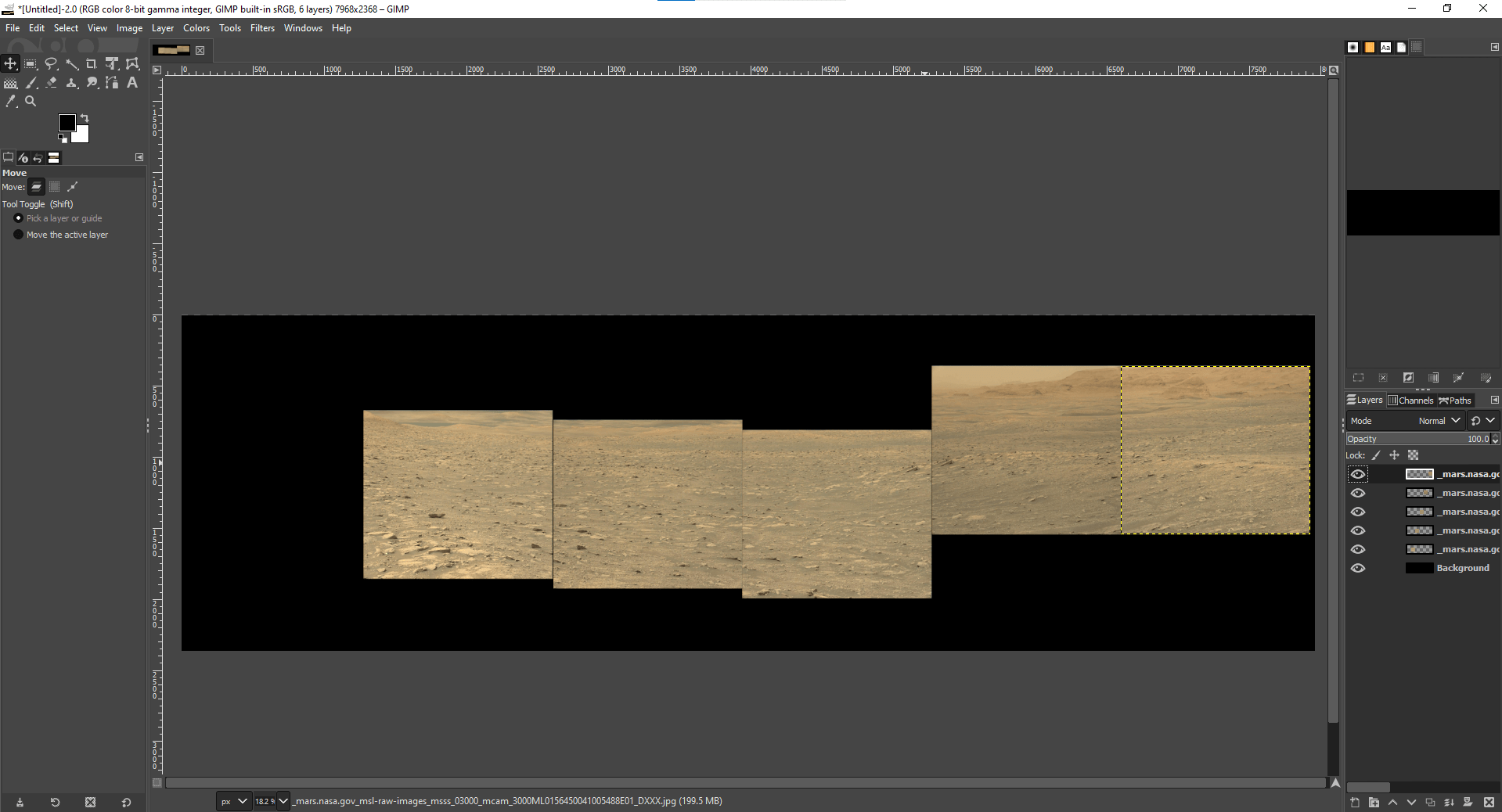Select the Fuzzy Select (magic wand) tool

point(71,64)
